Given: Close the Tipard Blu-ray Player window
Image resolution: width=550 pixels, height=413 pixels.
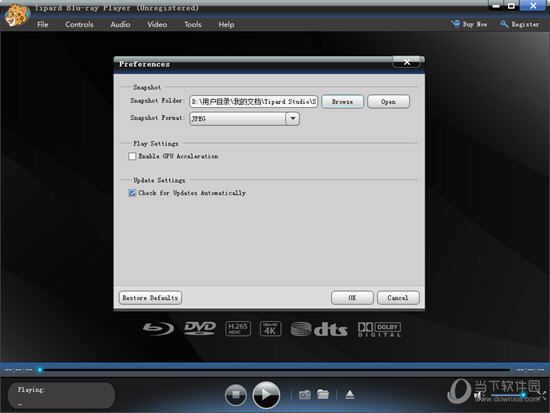Looking at the screenshot, I should click(533, 6).
